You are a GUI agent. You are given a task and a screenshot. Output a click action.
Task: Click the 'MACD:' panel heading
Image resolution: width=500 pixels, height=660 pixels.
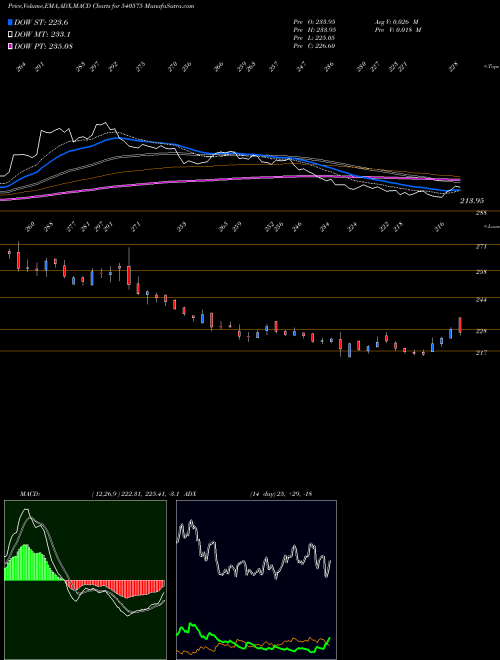pyautogui.click(x=30, y=494)
